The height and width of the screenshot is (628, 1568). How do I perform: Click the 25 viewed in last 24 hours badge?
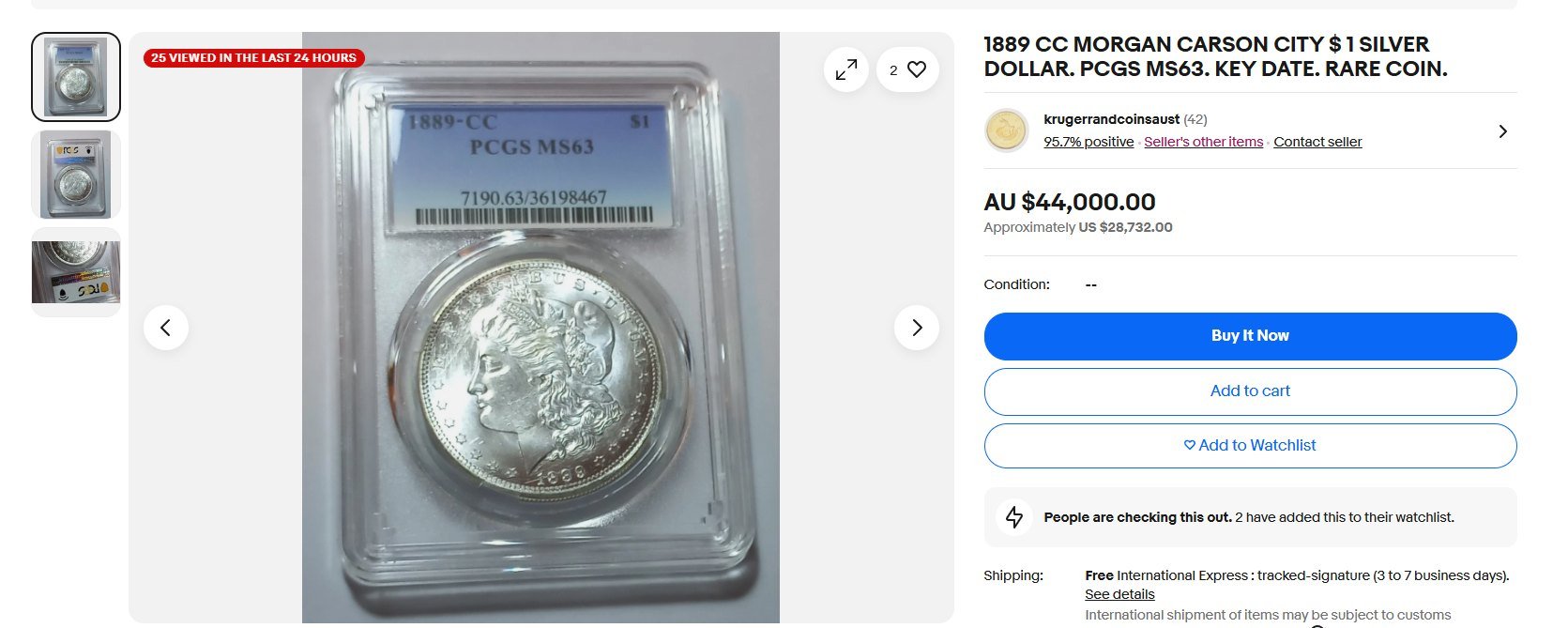coord(253,58)
